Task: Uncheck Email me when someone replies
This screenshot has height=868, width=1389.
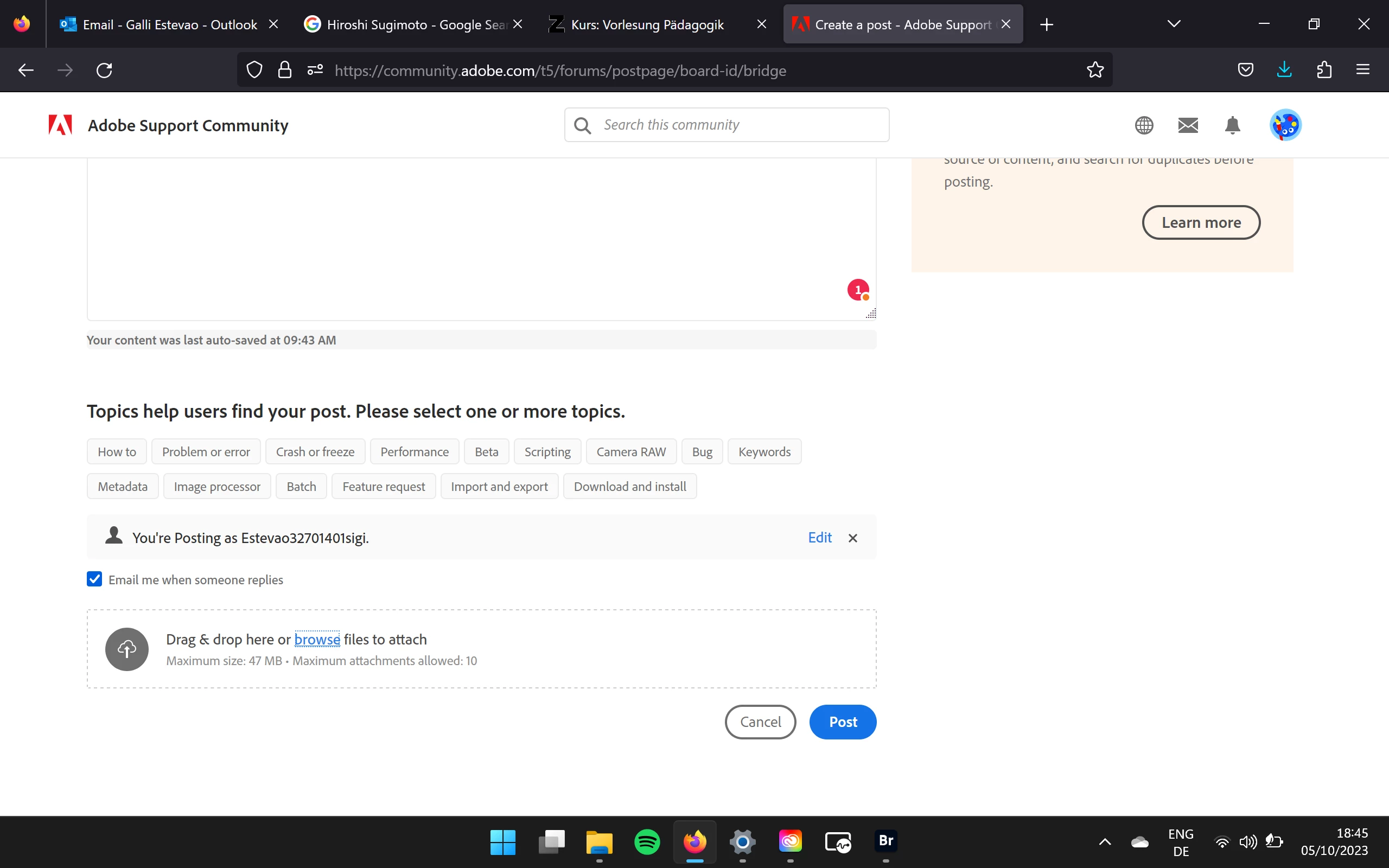Action: pyautogui.click(x=95, y=579)
